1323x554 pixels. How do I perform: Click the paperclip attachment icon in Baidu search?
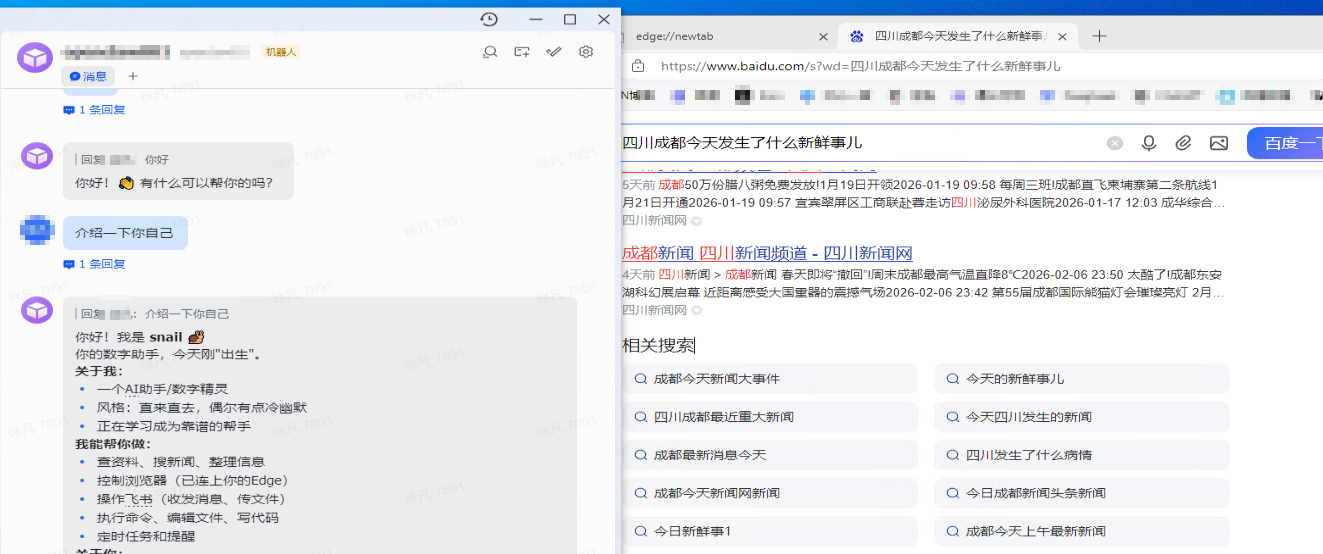coord(1183,143)
